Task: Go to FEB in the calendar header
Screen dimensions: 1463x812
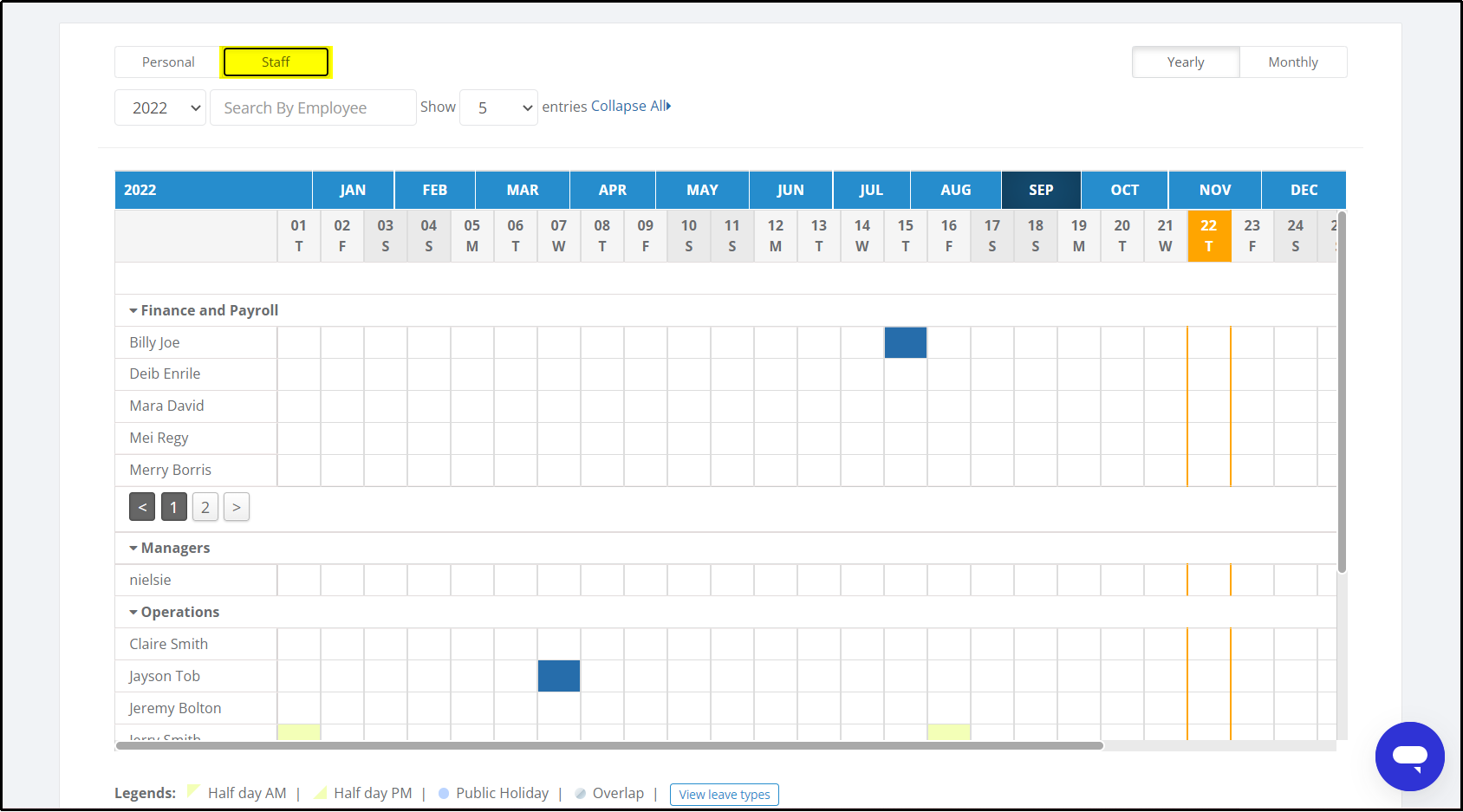Action: (x=434, y=190)
